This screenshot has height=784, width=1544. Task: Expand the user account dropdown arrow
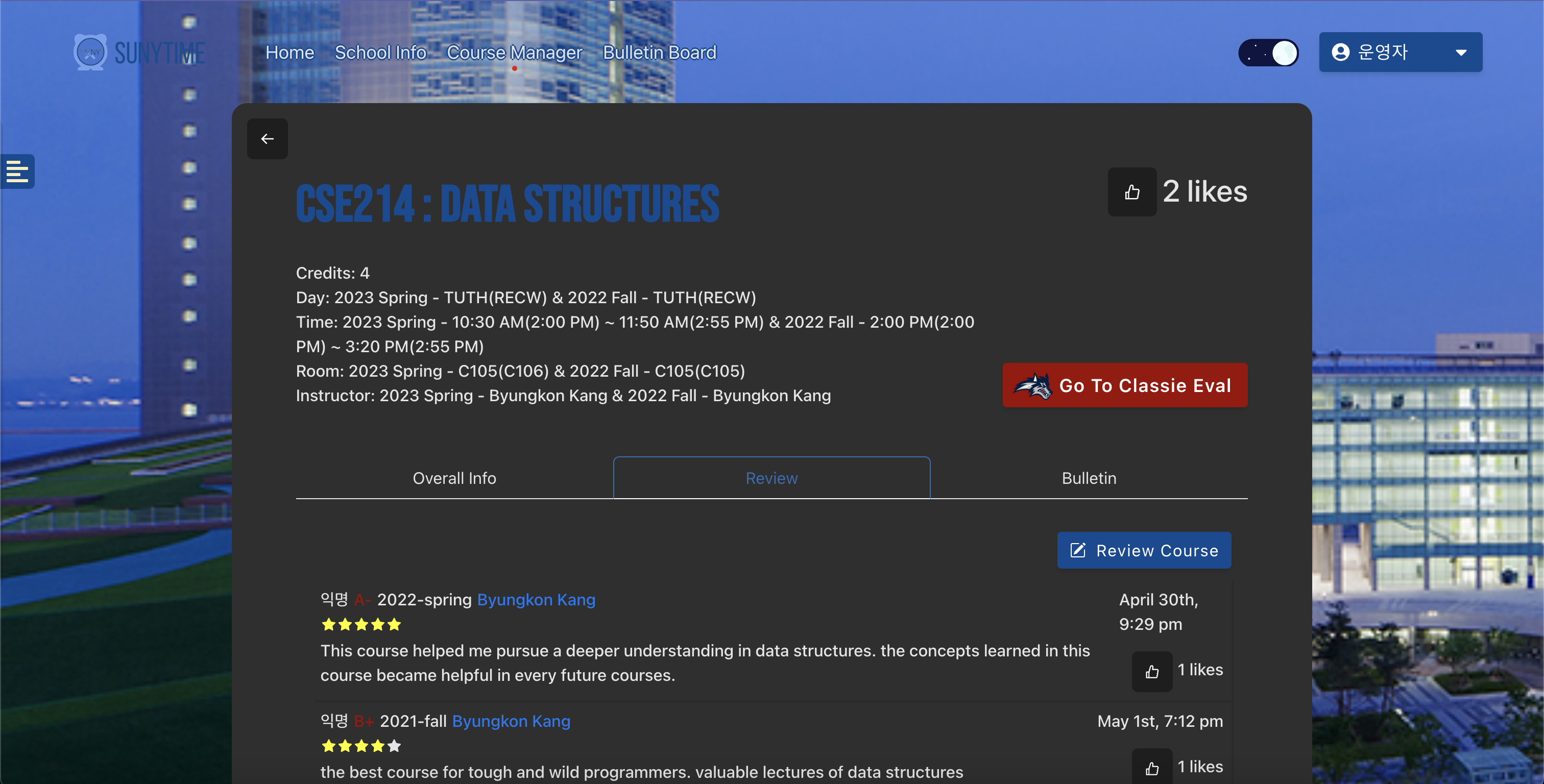pos(1461,53)
